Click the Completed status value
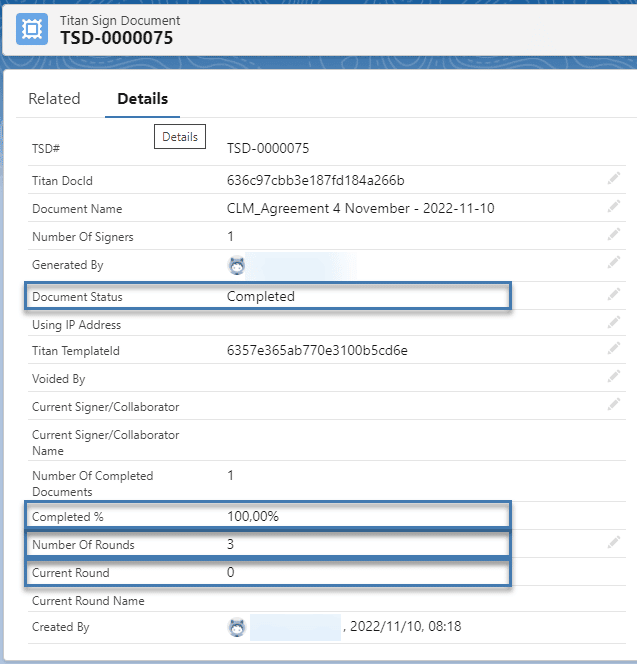 [261, 296]
